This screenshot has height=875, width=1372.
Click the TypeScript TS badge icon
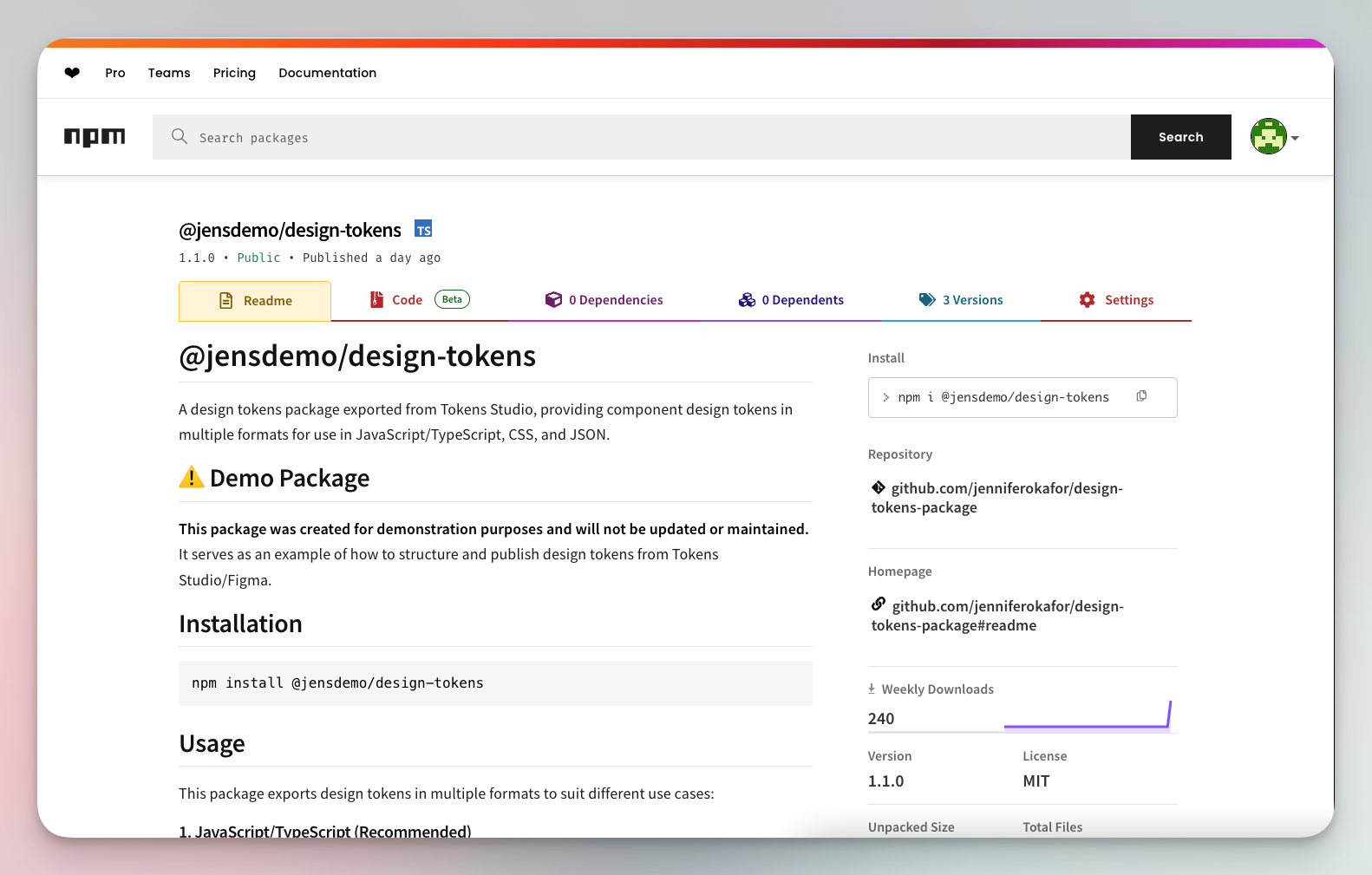pyautogui.click(x=423, y=229)
